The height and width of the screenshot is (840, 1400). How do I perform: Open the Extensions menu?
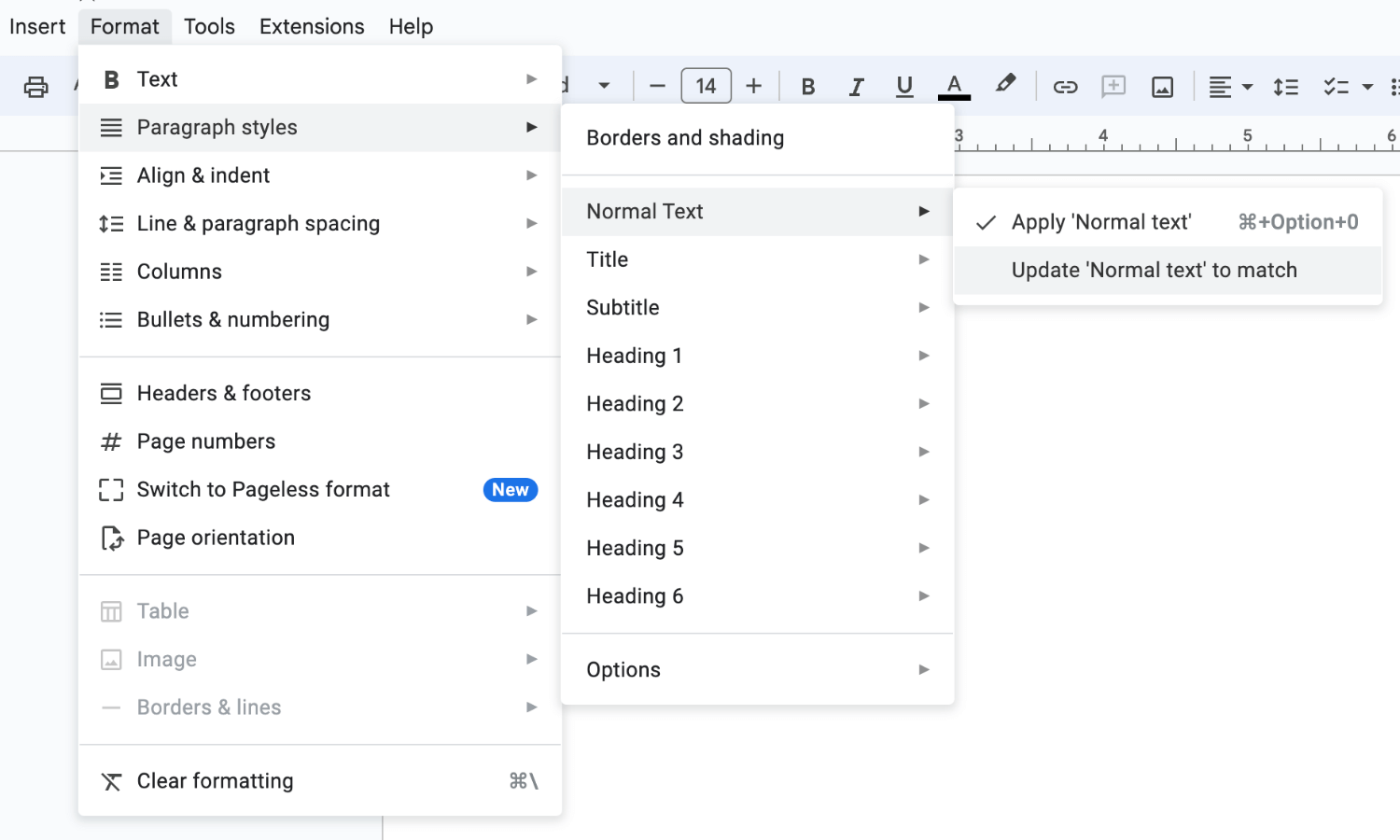312,26
